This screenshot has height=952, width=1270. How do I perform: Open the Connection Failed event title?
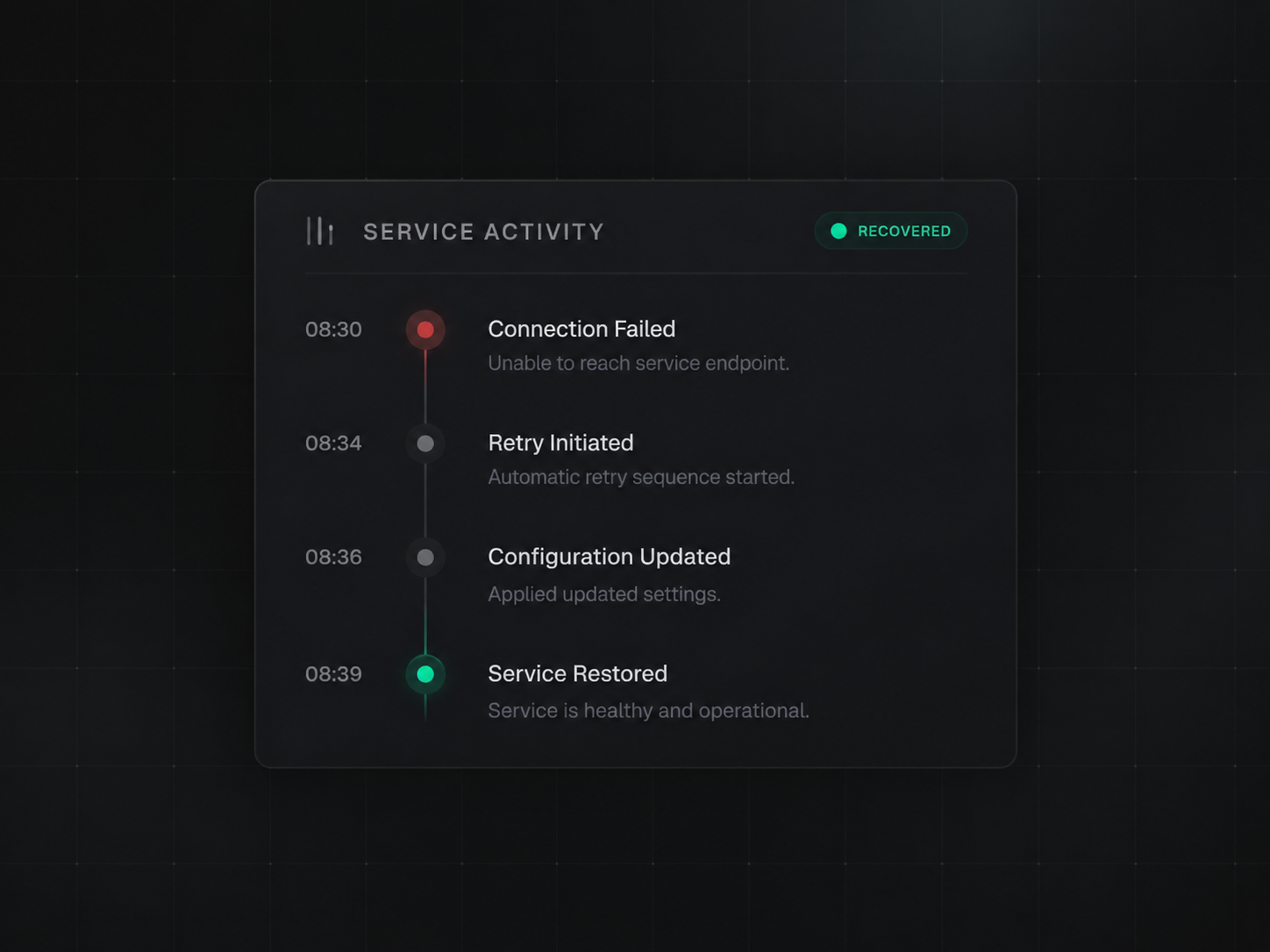(581, 329)
